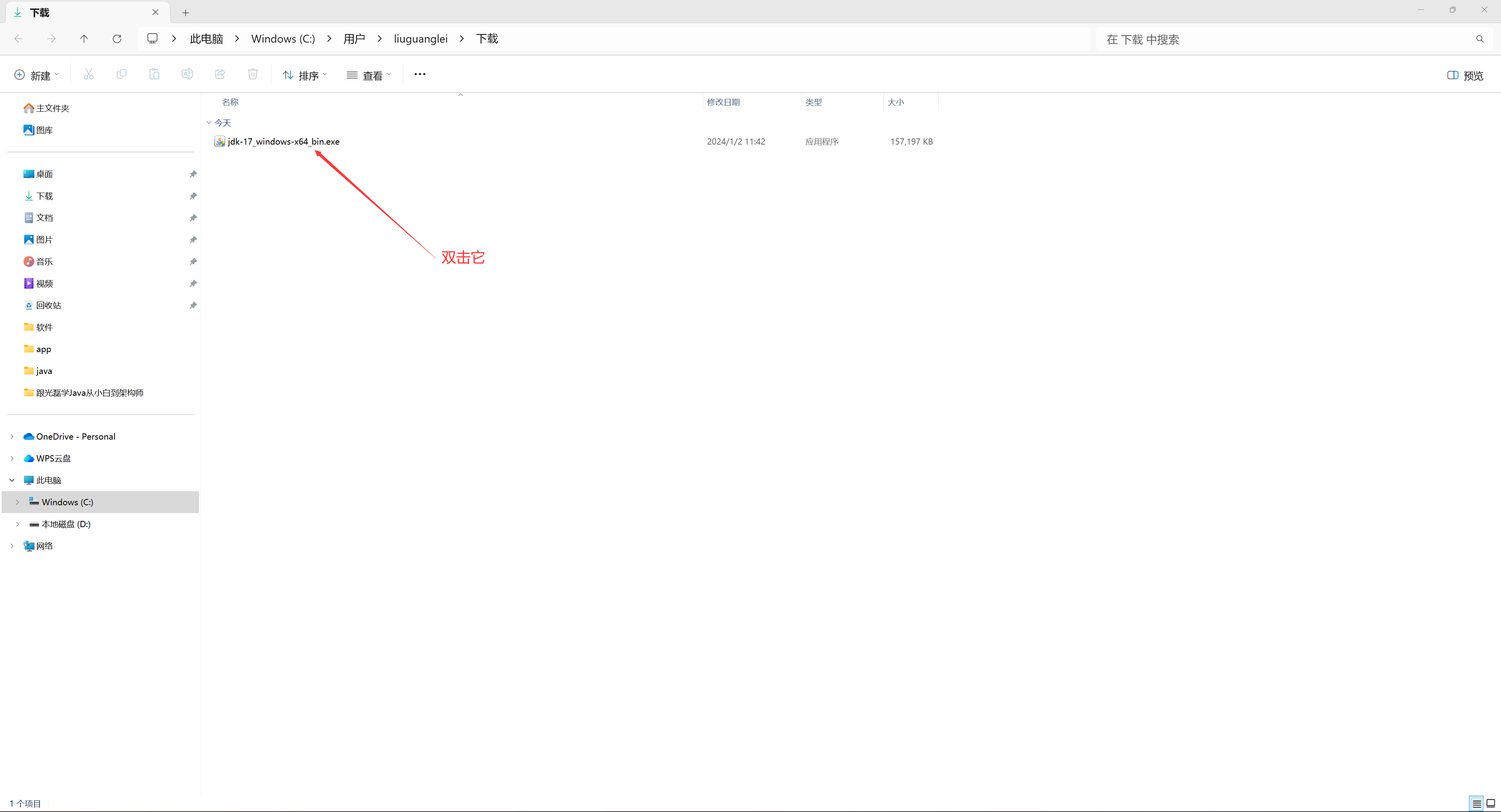Click the 157,197 KB size cell
This screenshot has height=812, width=1501.
click(x=911, y=141)
